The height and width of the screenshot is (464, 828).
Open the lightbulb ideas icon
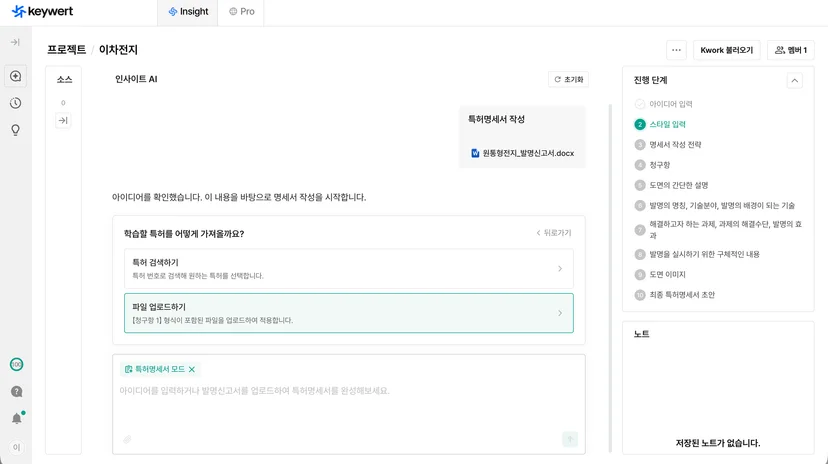[15, 130]
